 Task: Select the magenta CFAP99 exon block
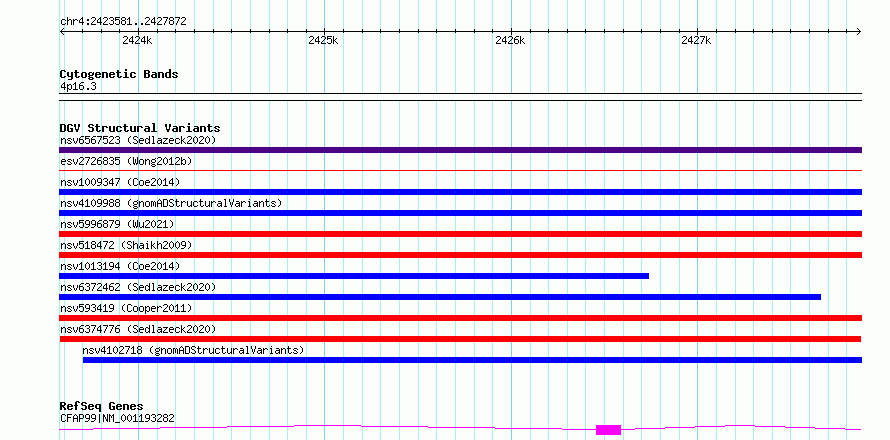608,430
